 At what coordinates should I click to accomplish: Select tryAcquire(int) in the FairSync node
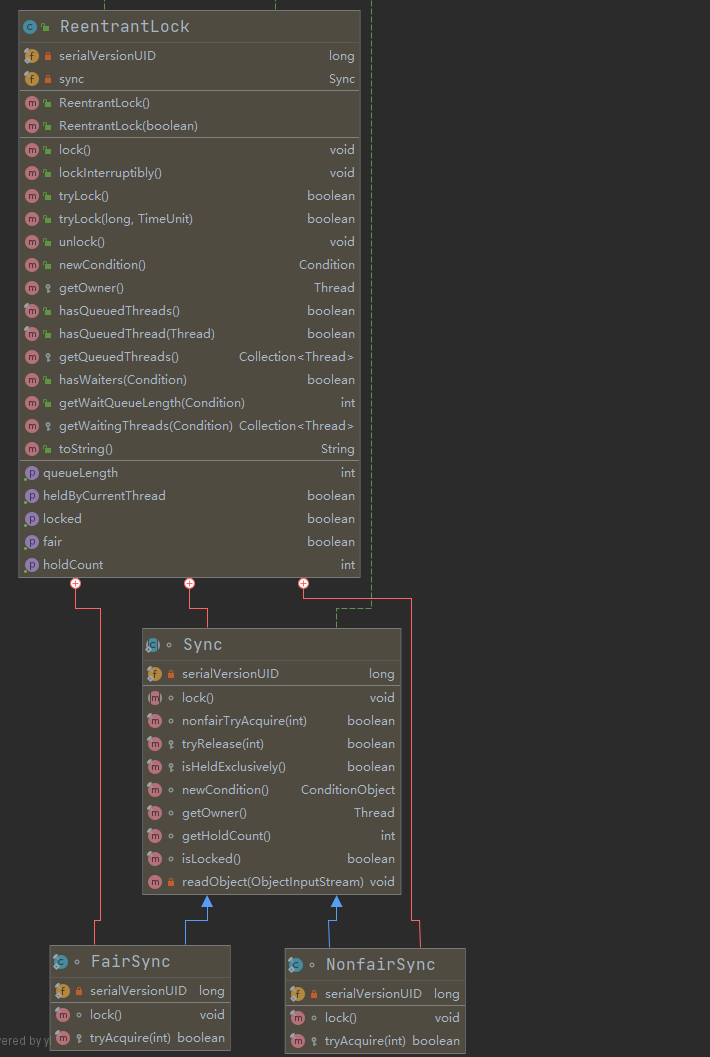click(130, 1038)
